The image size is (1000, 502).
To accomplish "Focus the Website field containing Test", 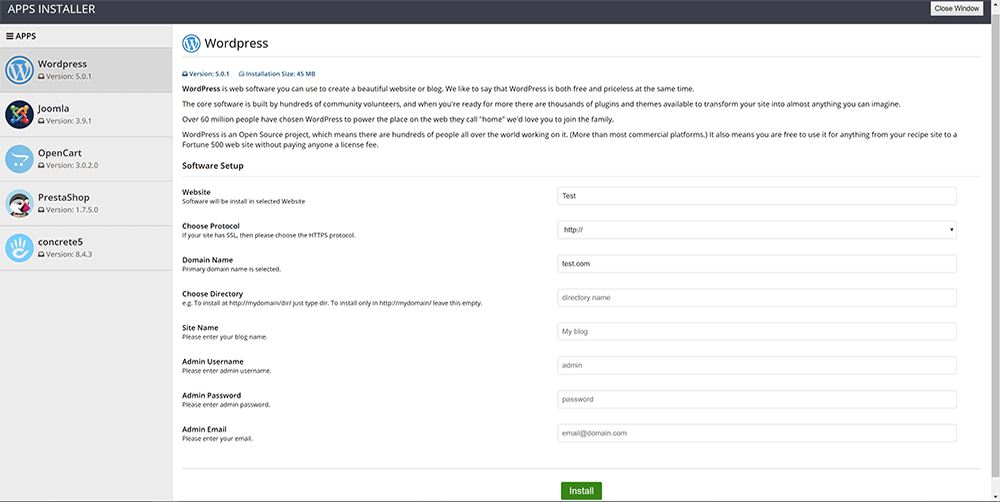I will (756, 196).
